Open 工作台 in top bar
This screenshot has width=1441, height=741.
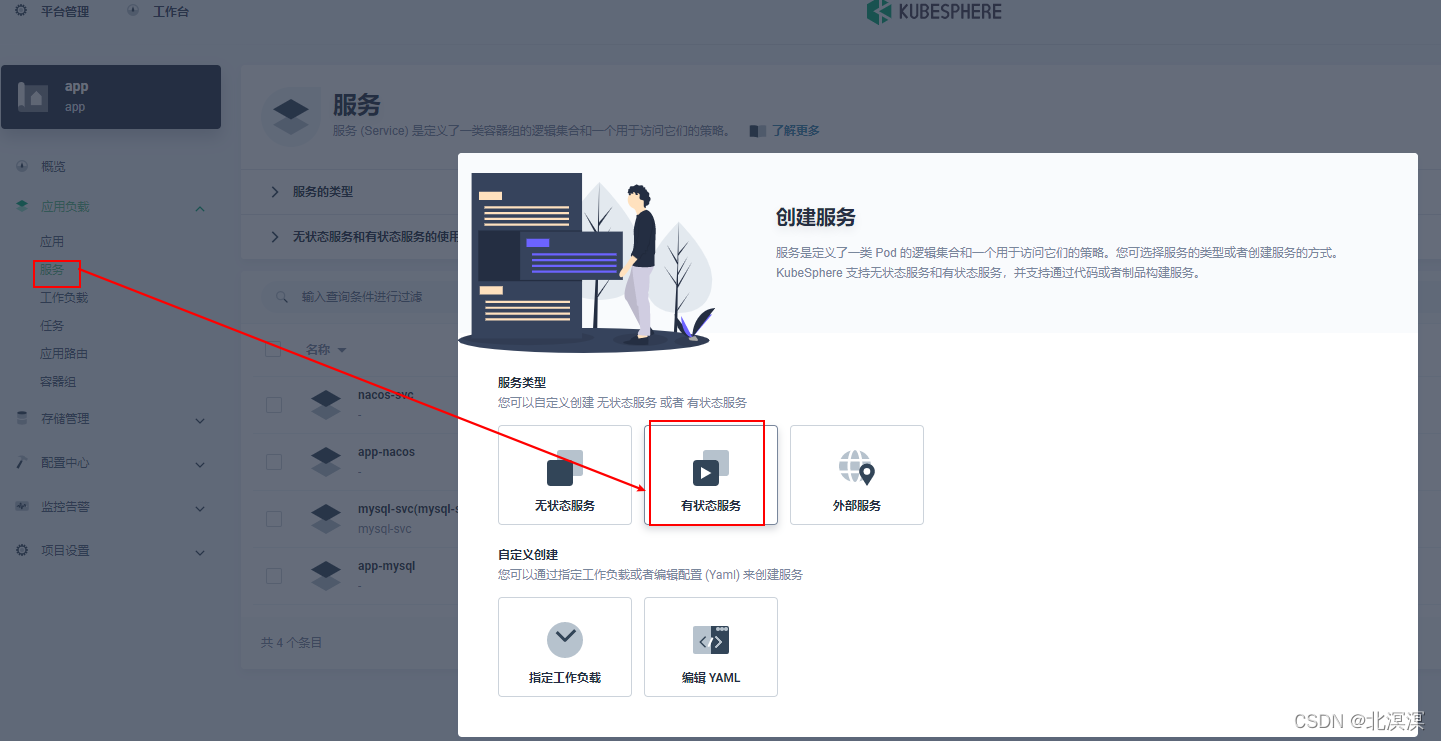click(x=170, y=11)
